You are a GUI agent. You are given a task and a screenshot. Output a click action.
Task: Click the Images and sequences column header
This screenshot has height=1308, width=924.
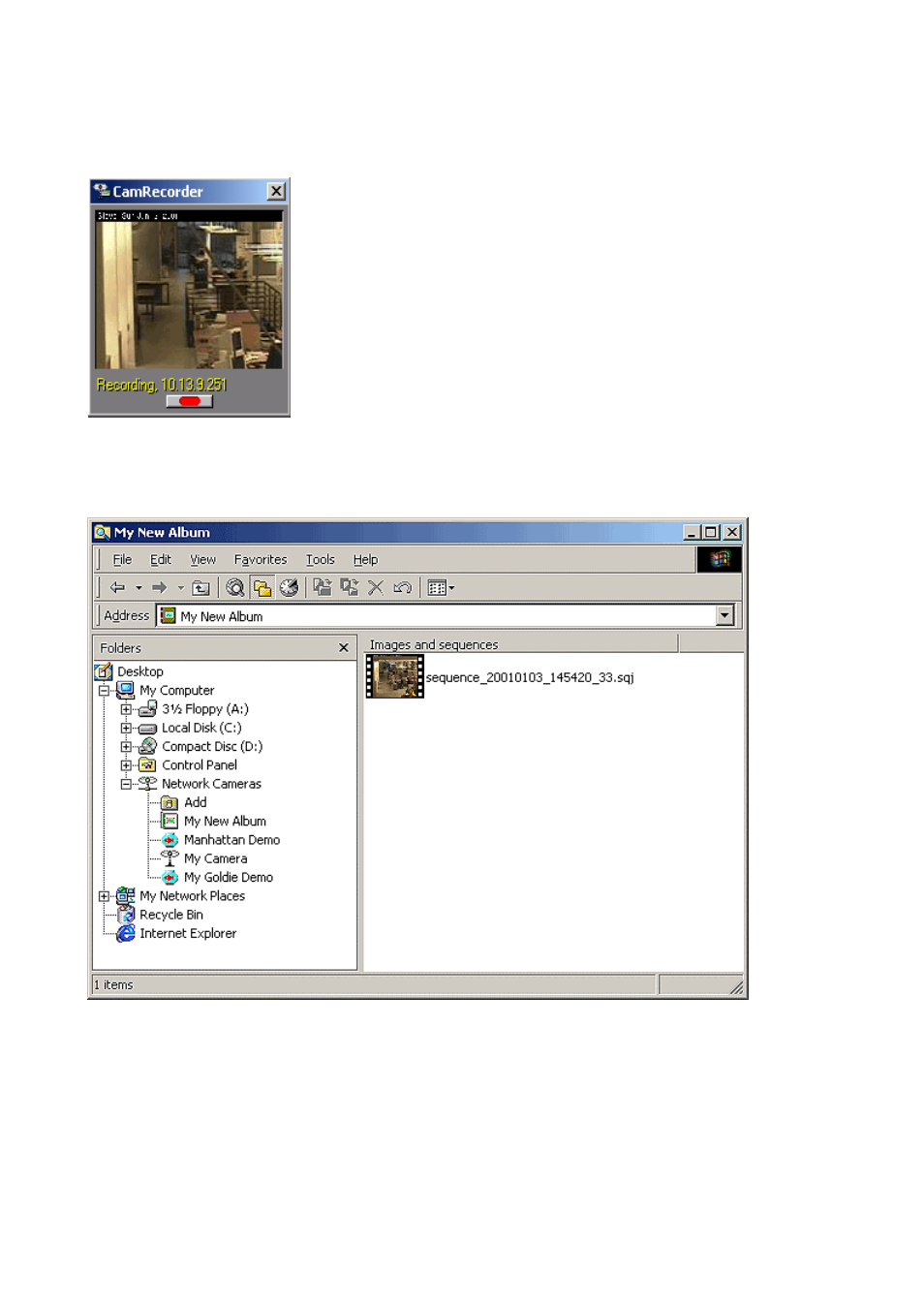click(521, 644)
